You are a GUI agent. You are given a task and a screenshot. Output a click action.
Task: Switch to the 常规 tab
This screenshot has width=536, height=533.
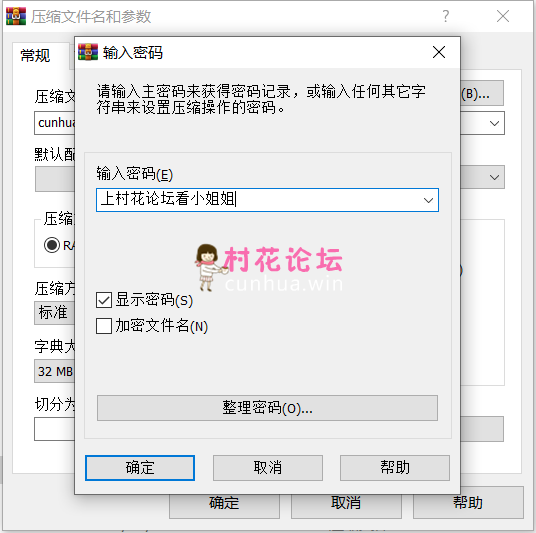click(x=35, y=55)
